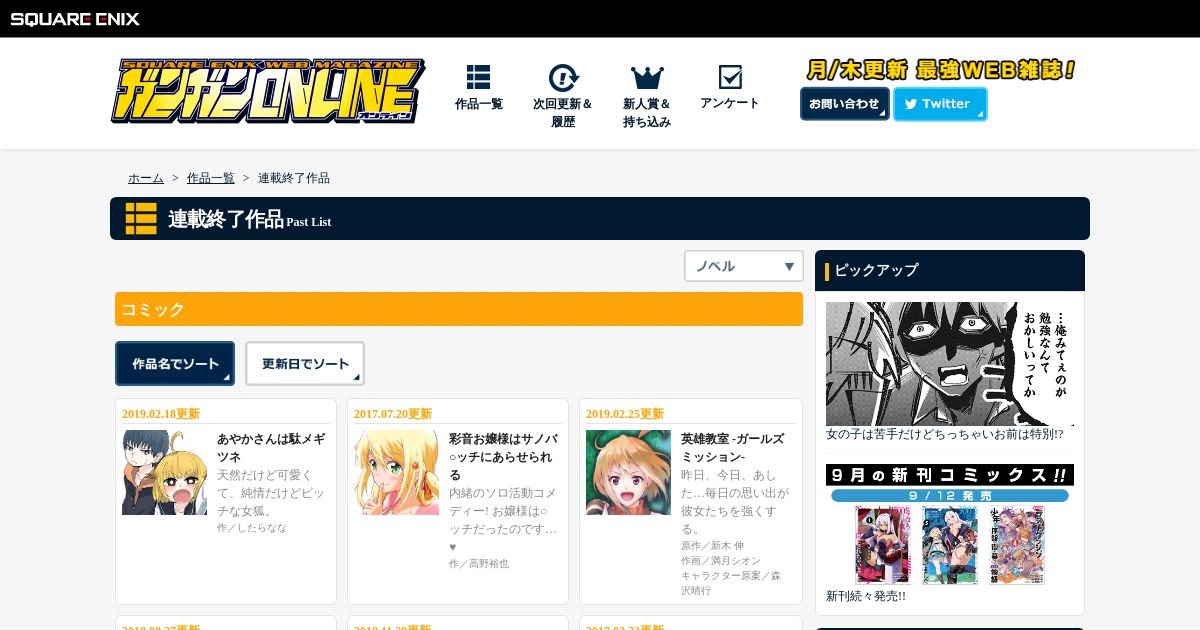Click the 作品一覧 grid icon
Image resolution: width=1200 pixels, height=630 pixels.
click(478, 77)
